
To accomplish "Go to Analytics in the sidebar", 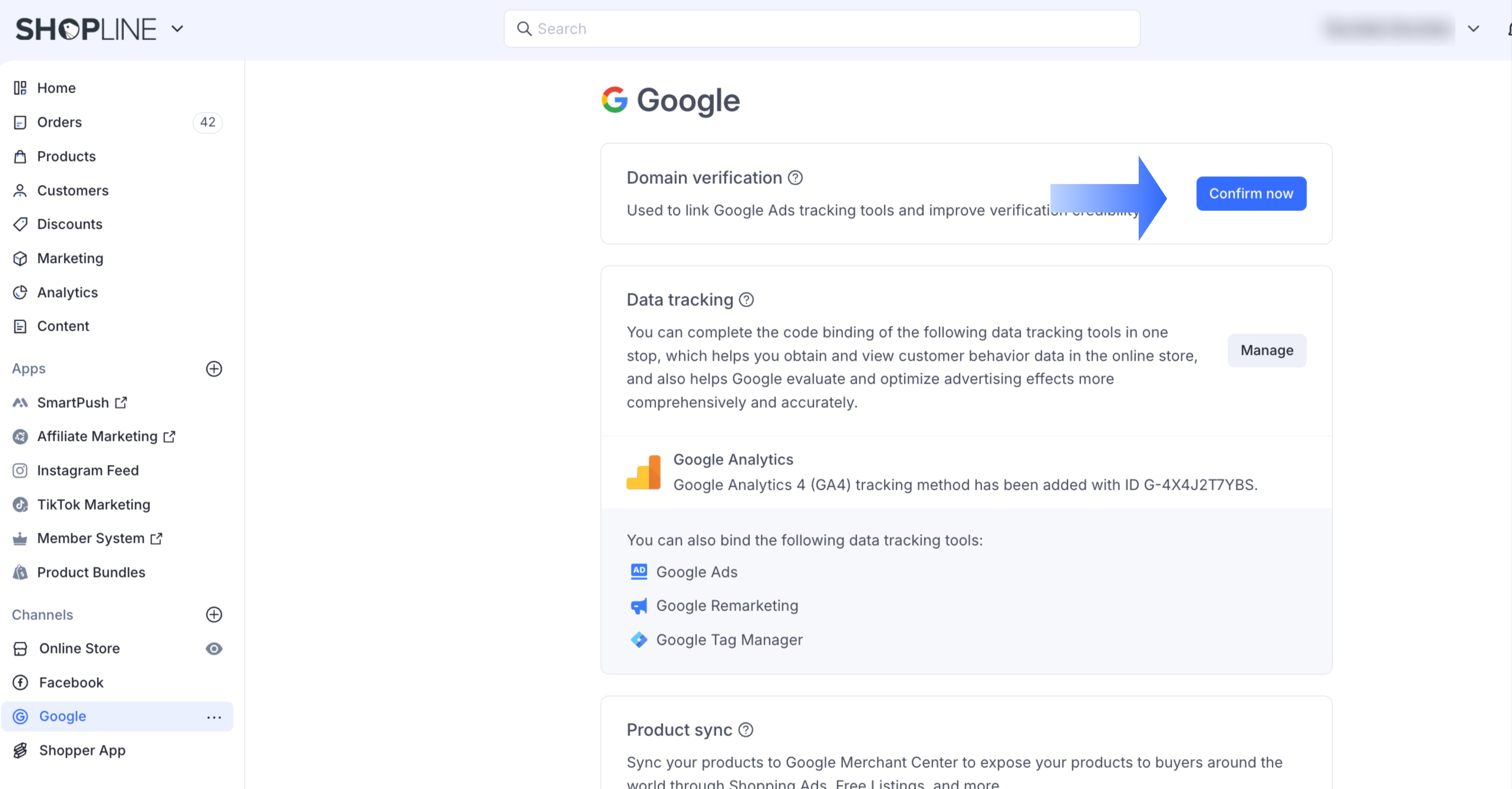I will pyautogui.click(x=67, y=292).
